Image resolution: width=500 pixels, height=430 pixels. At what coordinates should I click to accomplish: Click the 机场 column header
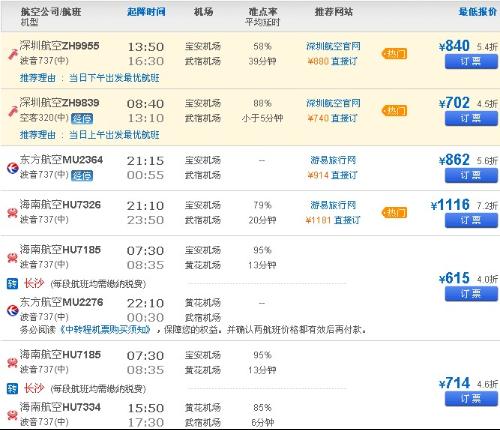coord(203,12)
